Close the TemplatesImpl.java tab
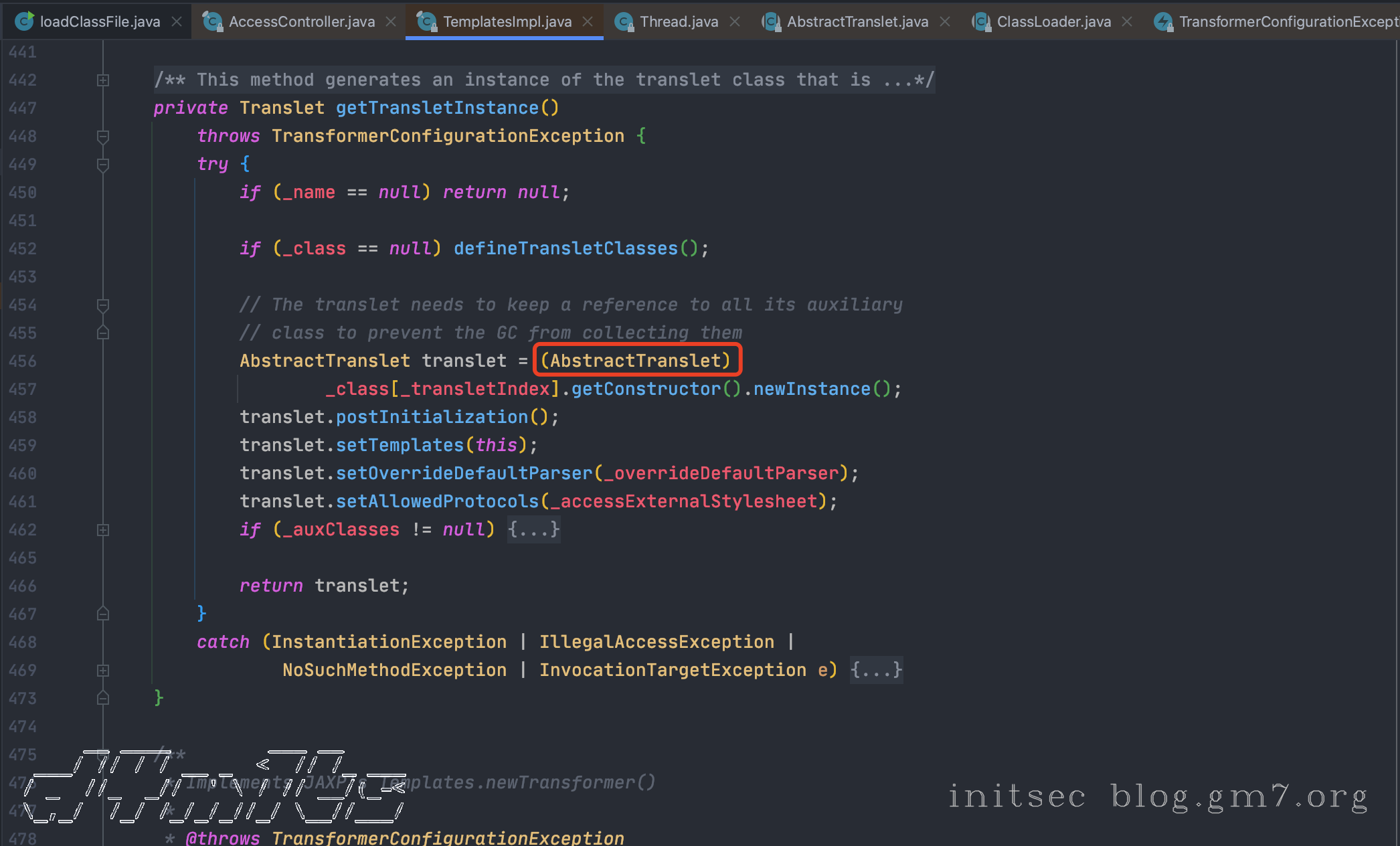This screenshot has width=1400, height=846. click(x=588, y=21)
